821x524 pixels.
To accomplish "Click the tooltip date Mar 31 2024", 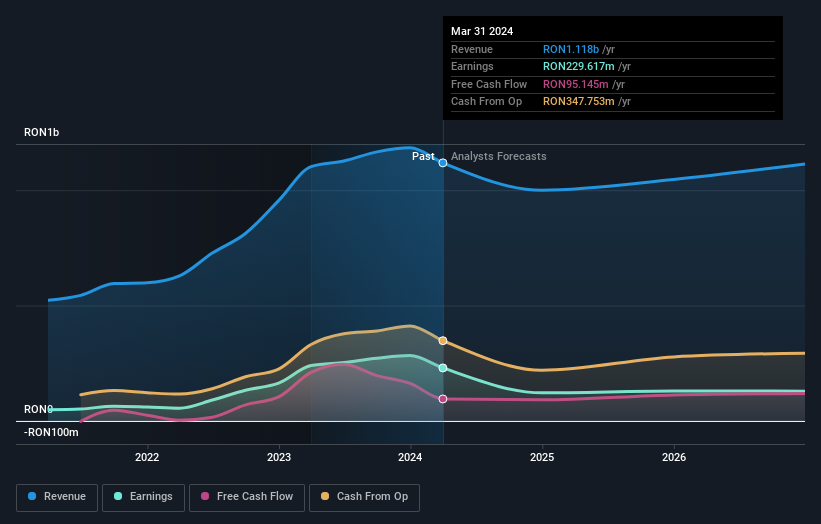I will pos(482,31).
